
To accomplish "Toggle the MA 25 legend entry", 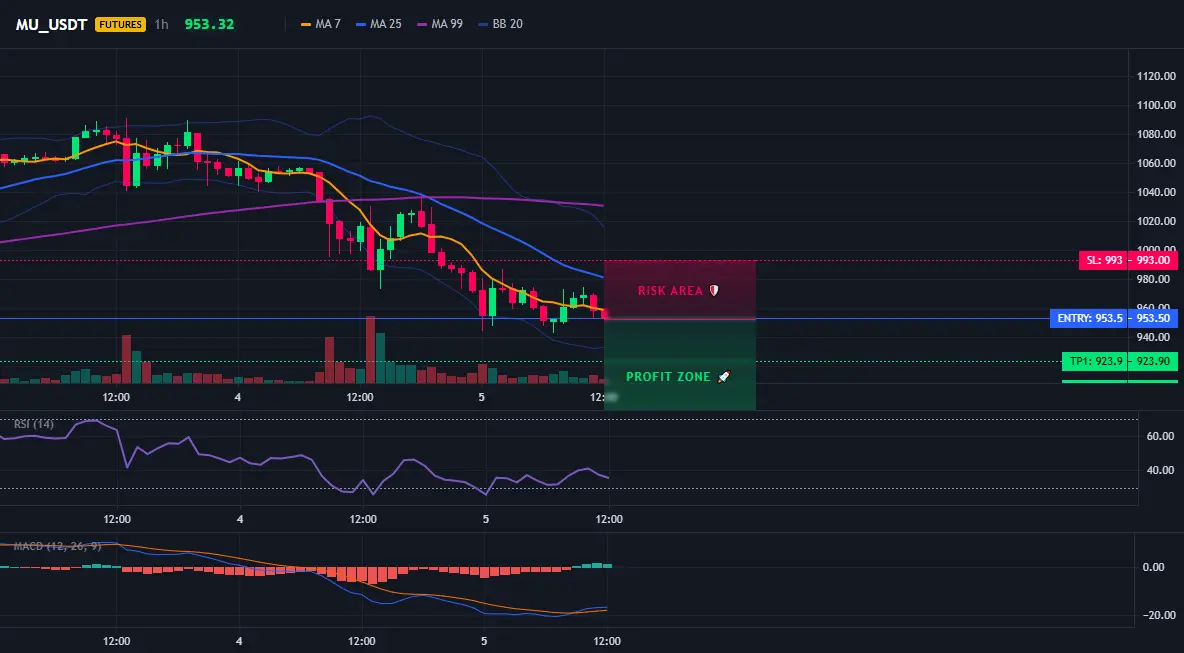I will click(379, 24).
